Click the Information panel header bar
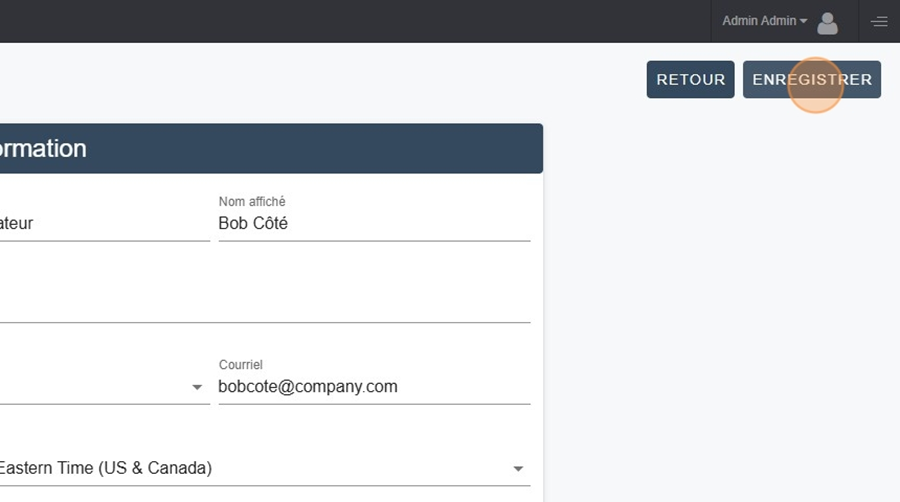Image resolution: width=900 pixels, height=502 pixels. [x=271, y=149]
